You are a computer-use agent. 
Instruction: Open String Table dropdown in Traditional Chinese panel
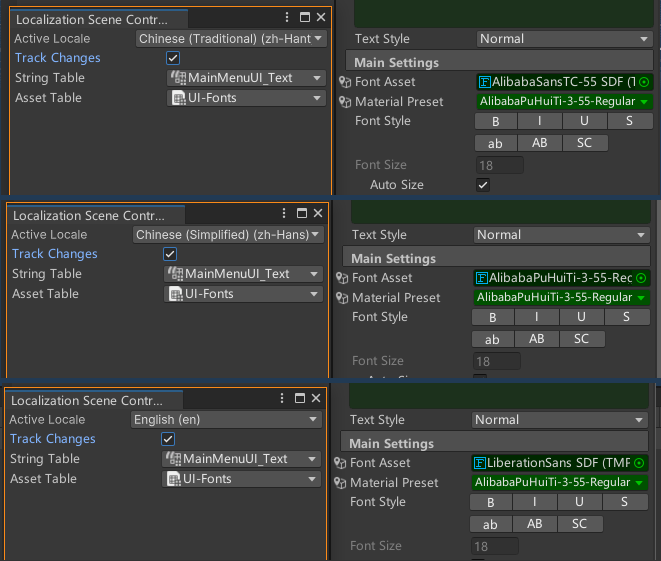point(247,78)
